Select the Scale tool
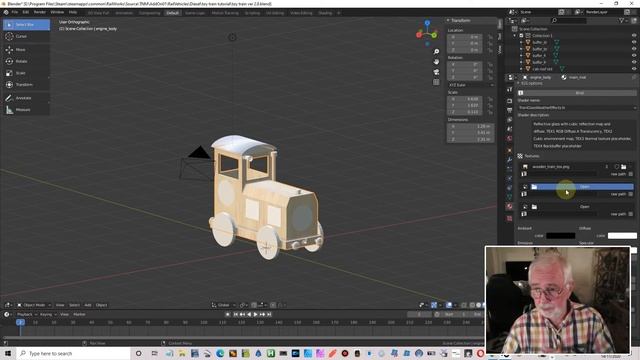This screenshot has width=640, height=360. (26, 73)
